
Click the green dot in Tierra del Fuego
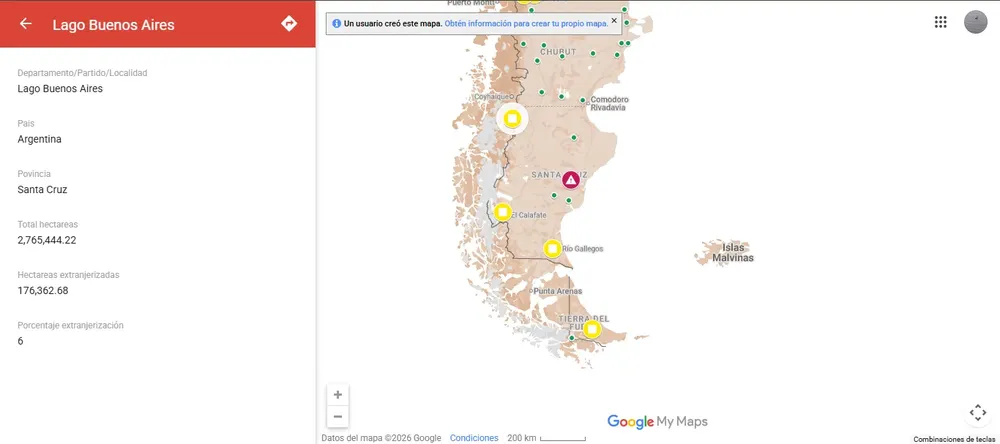point(571,337)
